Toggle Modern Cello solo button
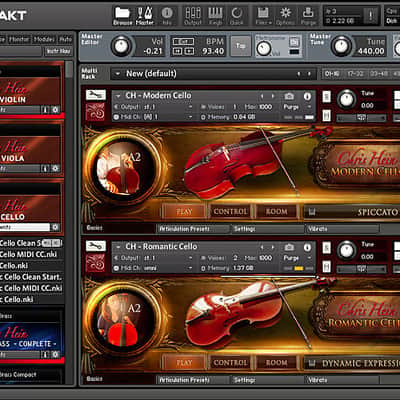 tap(327, 97)
